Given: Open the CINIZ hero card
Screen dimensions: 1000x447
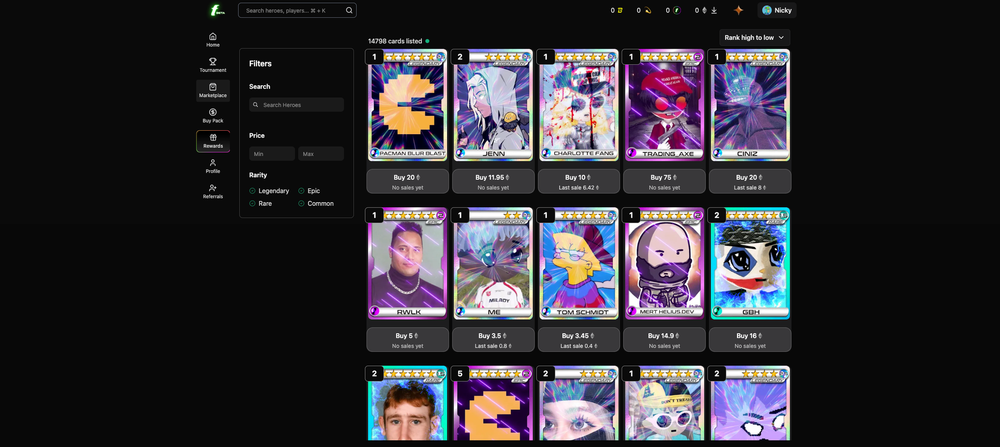Looking at the screenshot, I should pos(750,105).
